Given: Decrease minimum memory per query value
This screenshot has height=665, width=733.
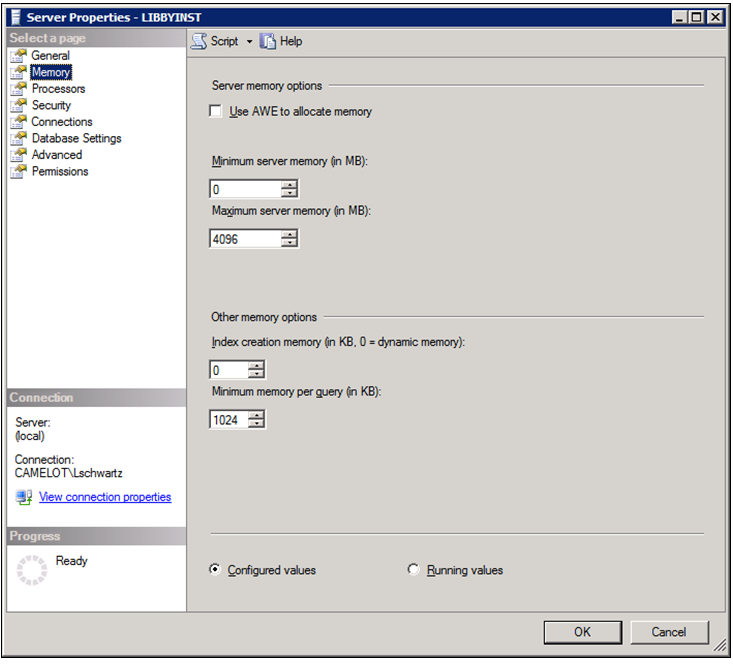Looking at the screenshot, I should pyautogui.click(x=256, y=423).
